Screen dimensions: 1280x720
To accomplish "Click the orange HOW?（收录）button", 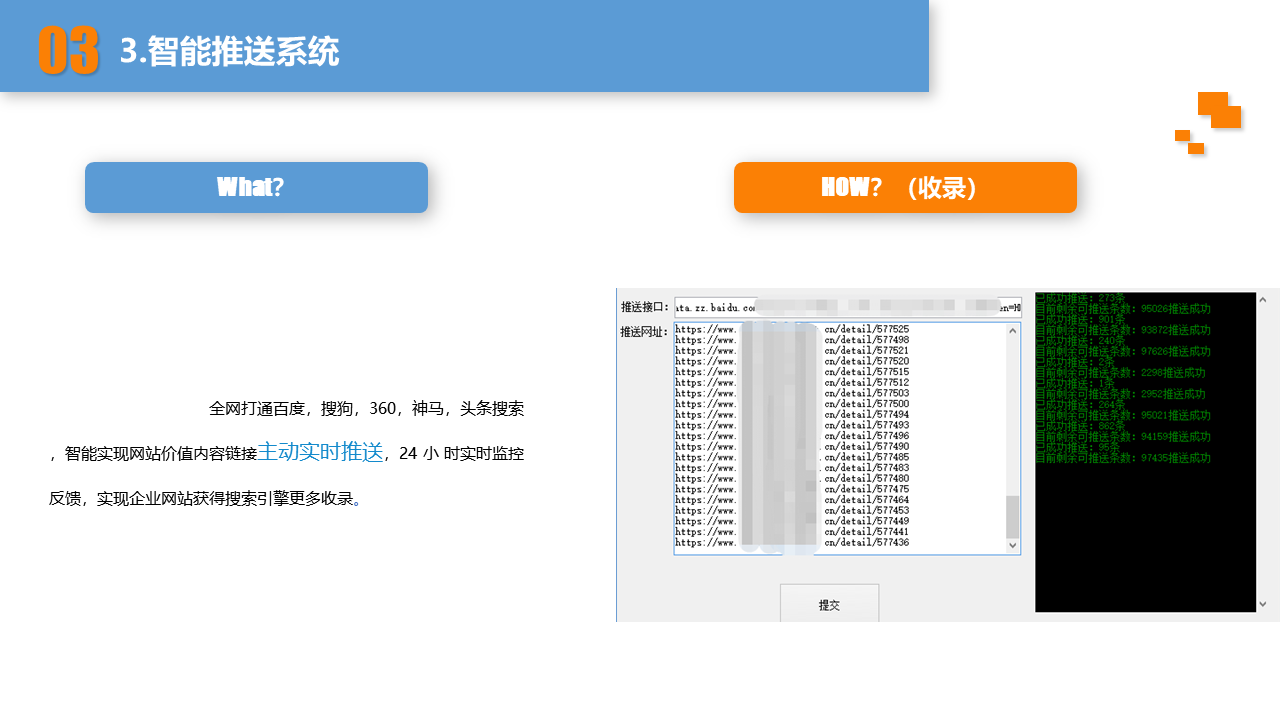I will [905, 187].
